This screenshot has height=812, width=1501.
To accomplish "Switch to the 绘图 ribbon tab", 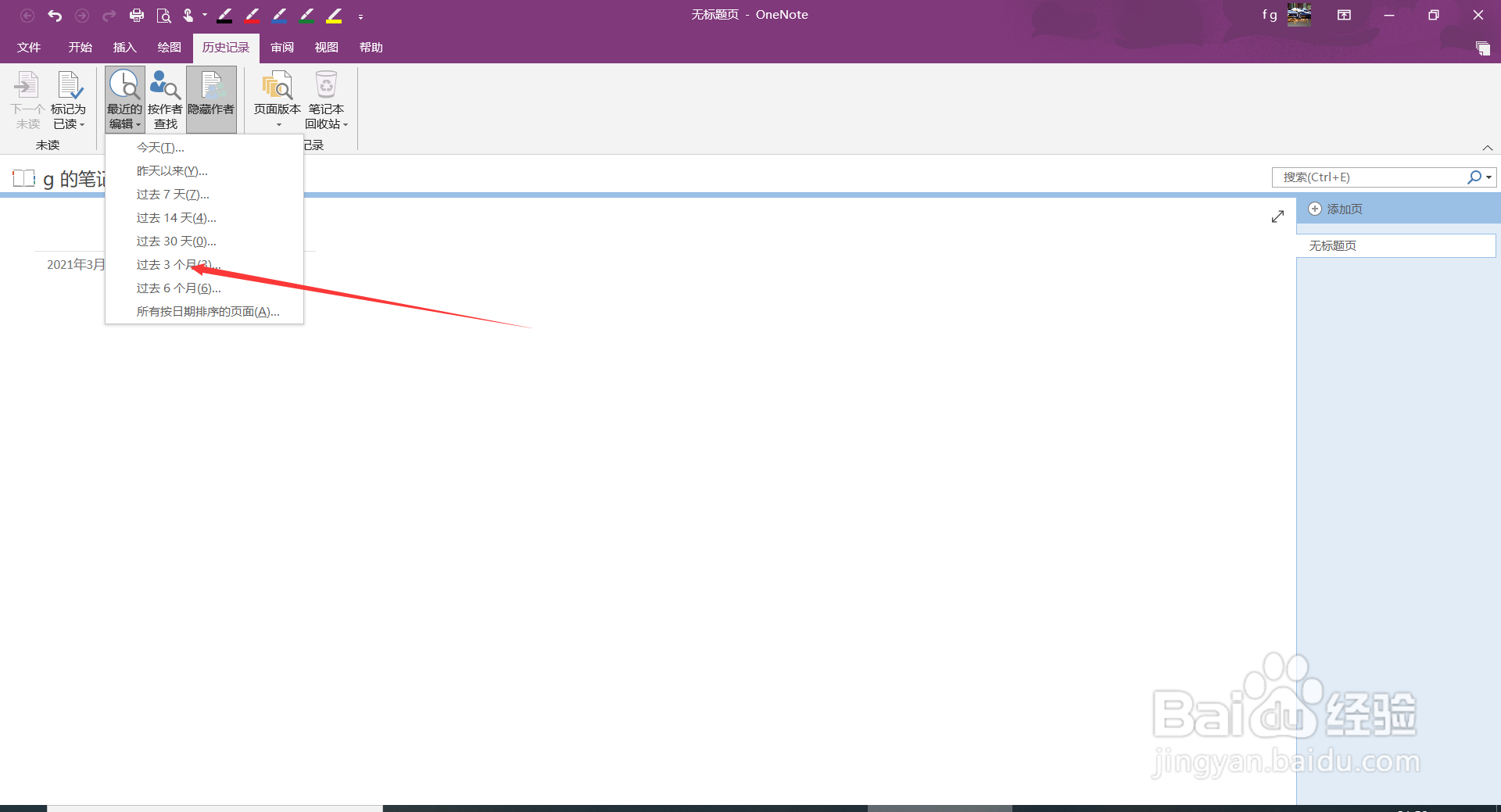I will [170, 48].
